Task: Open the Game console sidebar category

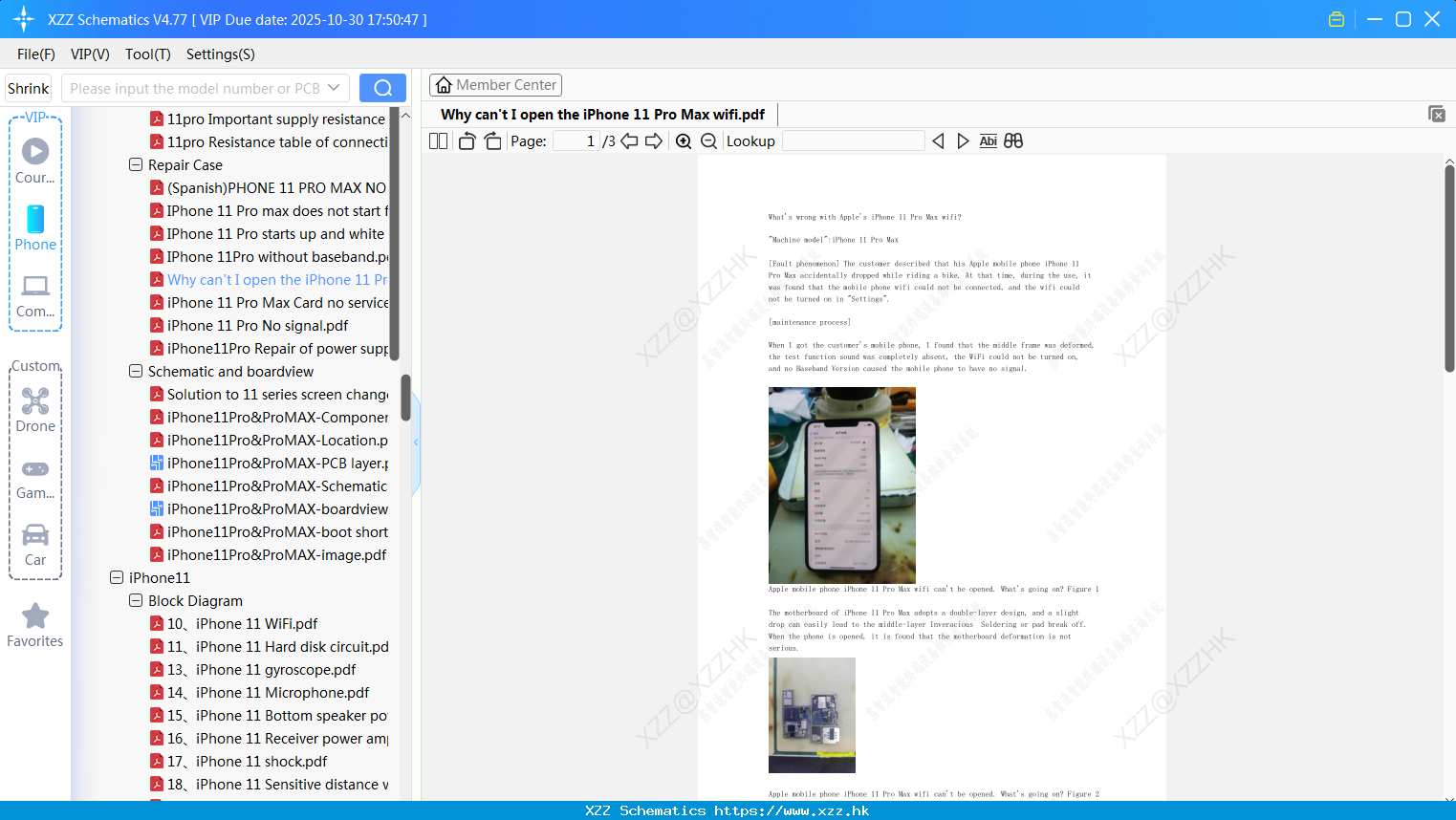Action: click(35, 478)
